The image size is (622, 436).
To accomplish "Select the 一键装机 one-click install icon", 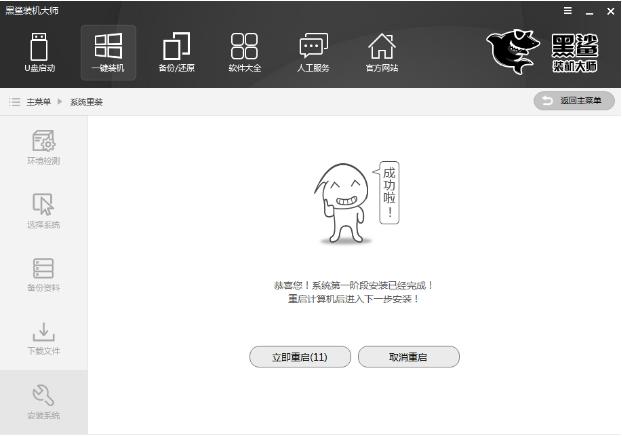I will point(108,52).
